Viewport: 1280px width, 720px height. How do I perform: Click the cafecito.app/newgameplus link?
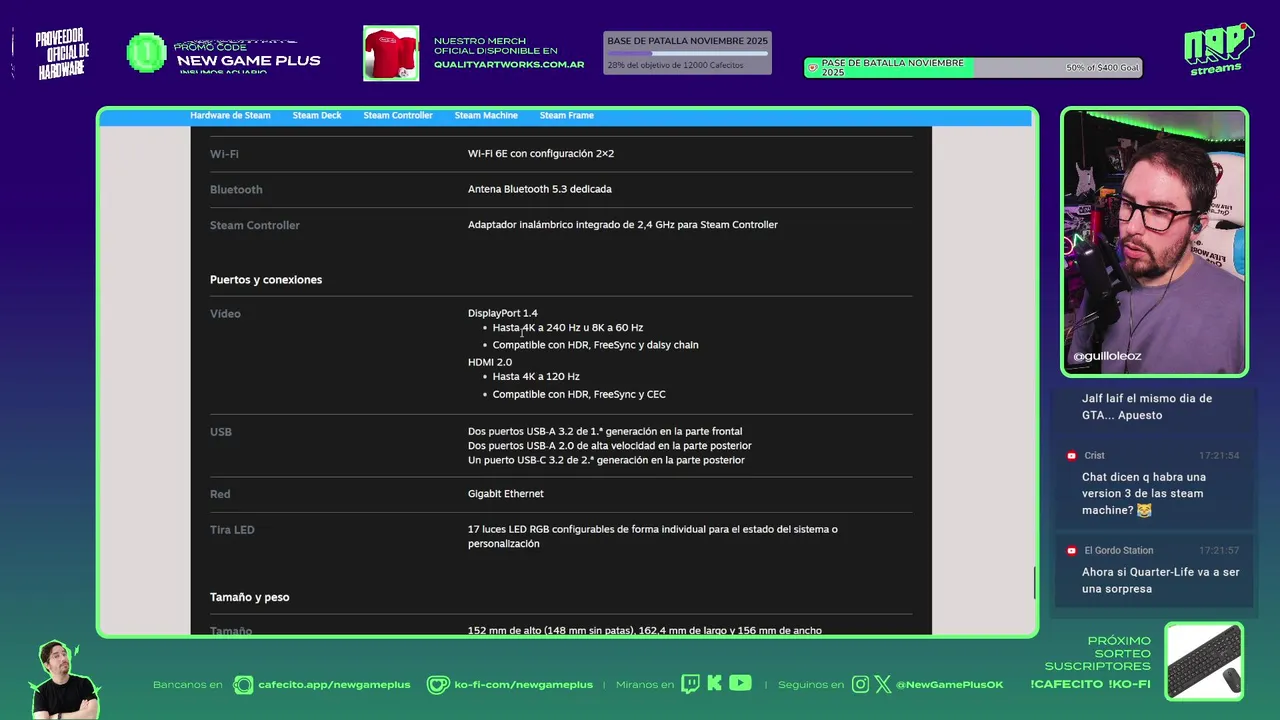(x=334, y=685)
